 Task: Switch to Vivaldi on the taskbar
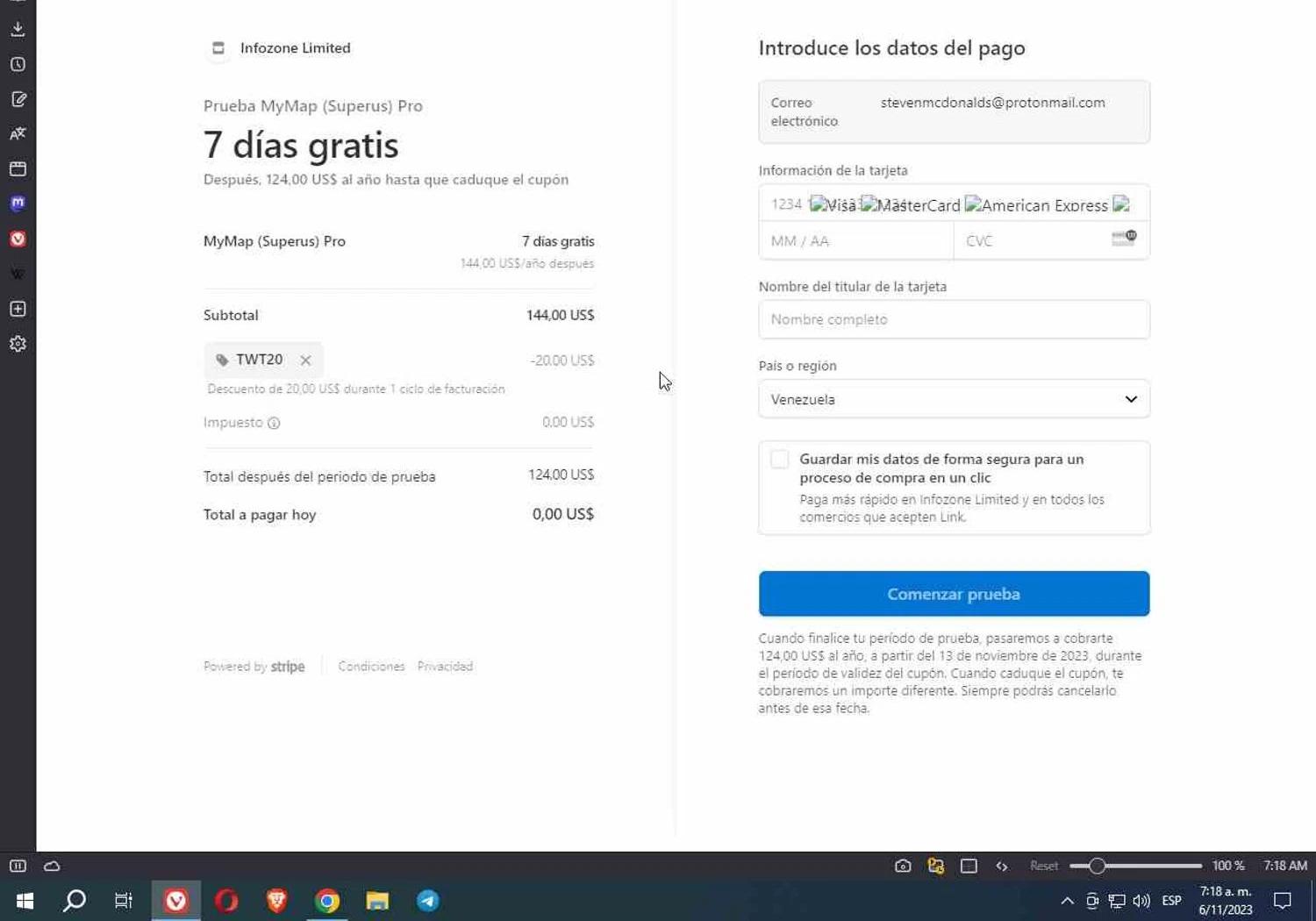click(175, 901)
